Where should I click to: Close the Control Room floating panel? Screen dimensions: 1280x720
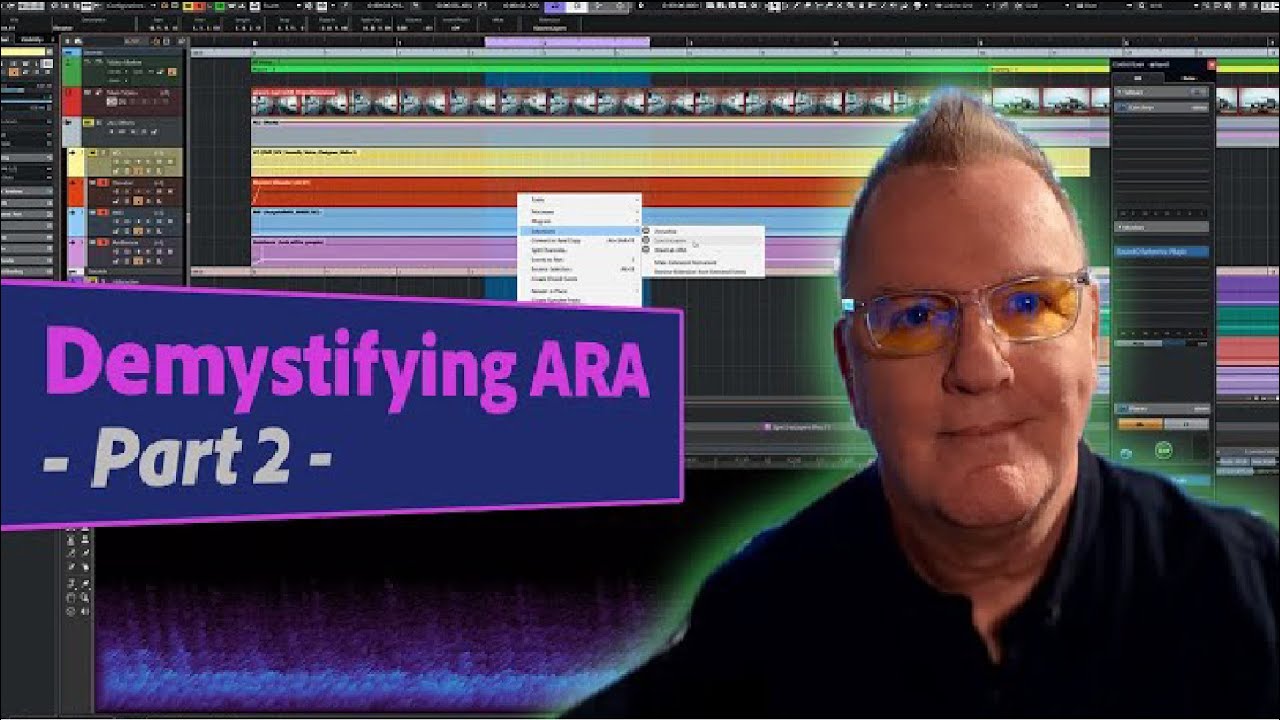[1211, 65]
